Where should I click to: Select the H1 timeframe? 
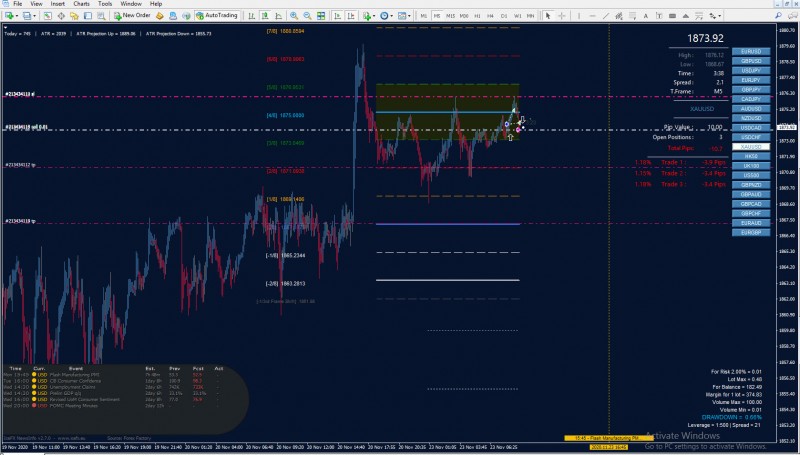click(x=477, y=16)
